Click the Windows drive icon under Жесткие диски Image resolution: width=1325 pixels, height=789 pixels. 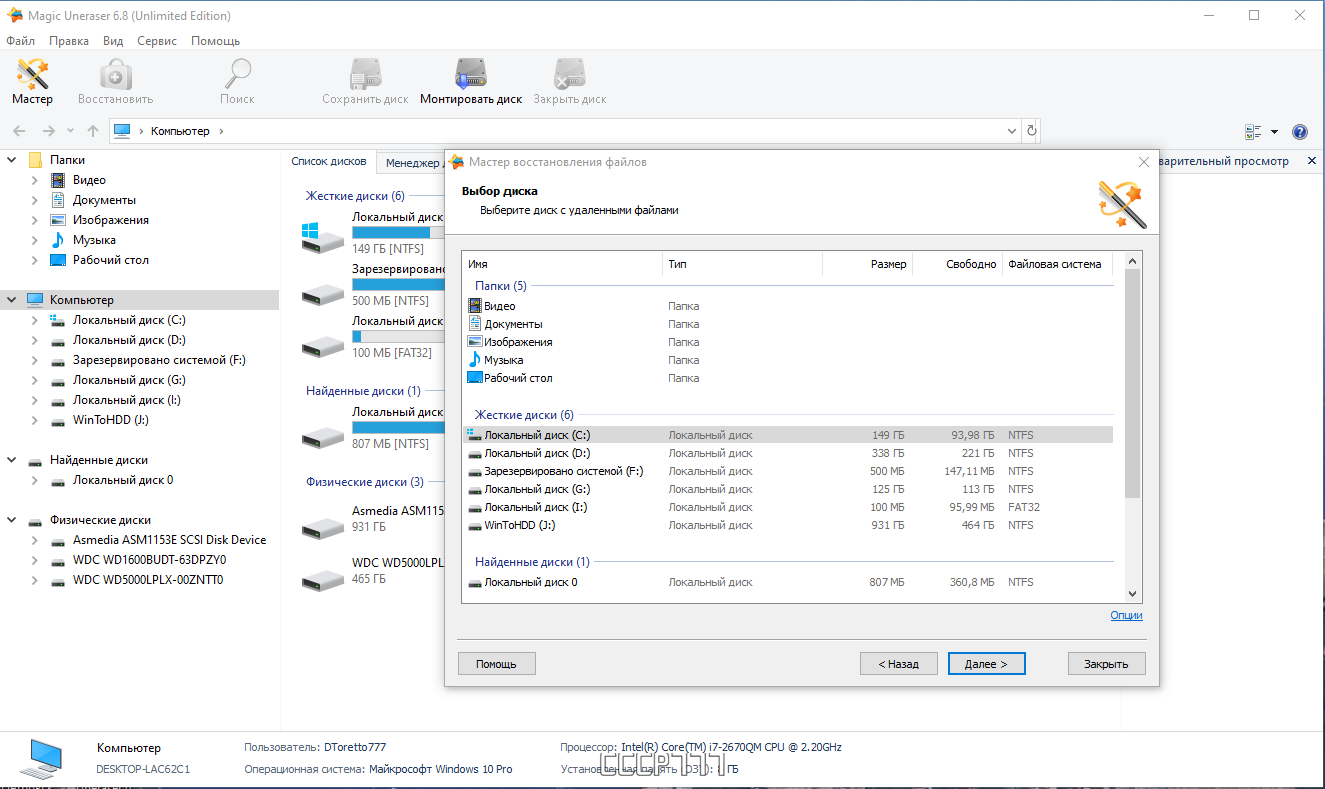click(x=323, y=236)
